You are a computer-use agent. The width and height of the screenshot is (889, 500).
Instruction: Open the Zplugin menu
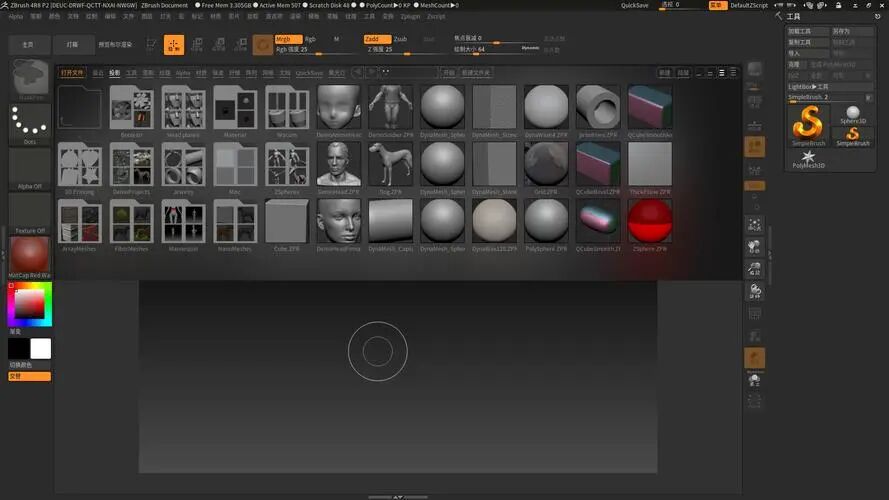(x=410, y=16)
